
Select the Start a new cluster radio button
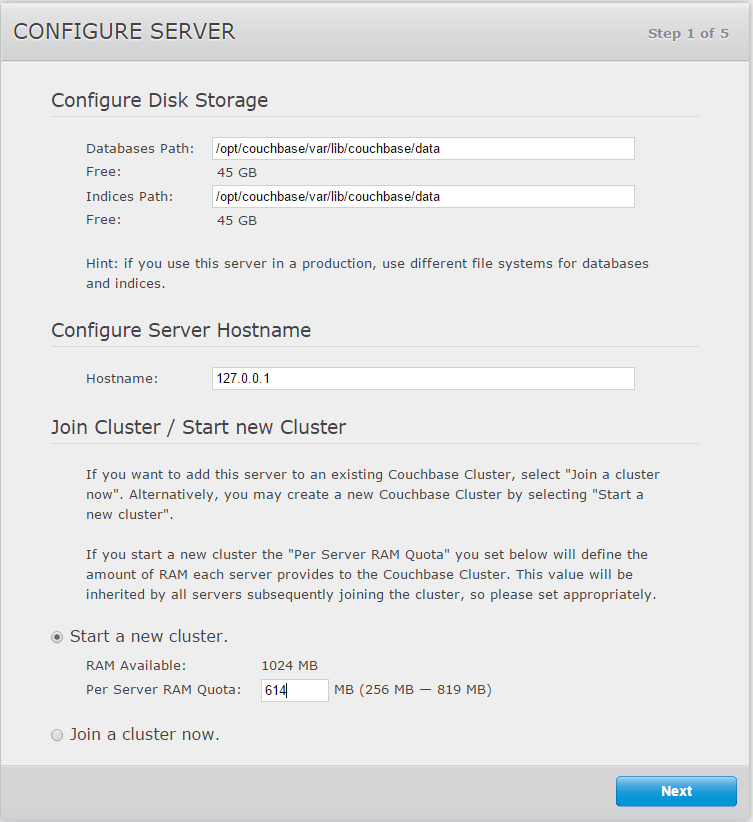[57, 637]
